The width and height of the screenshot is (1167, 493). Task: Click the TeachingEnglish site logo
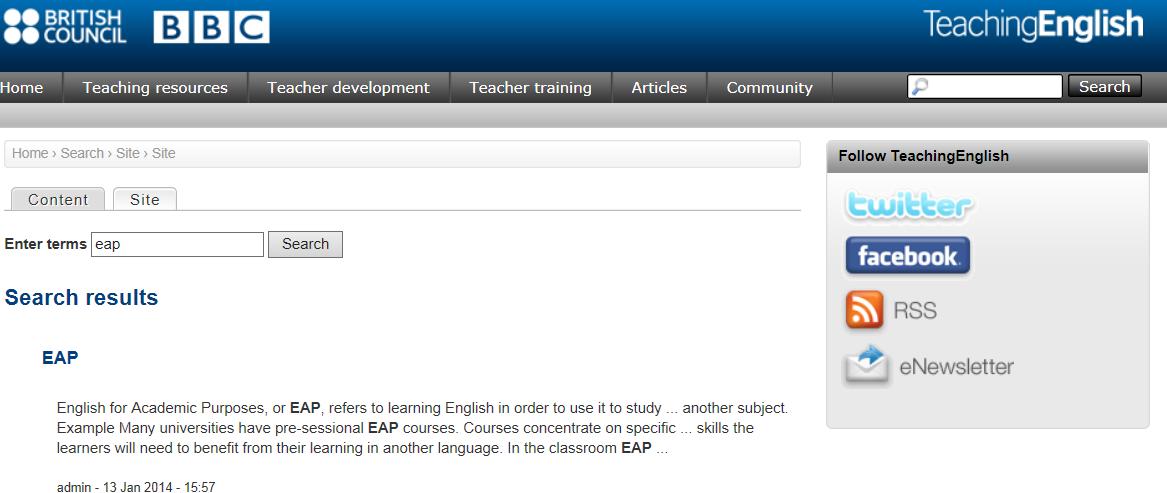coord(1032,24)
